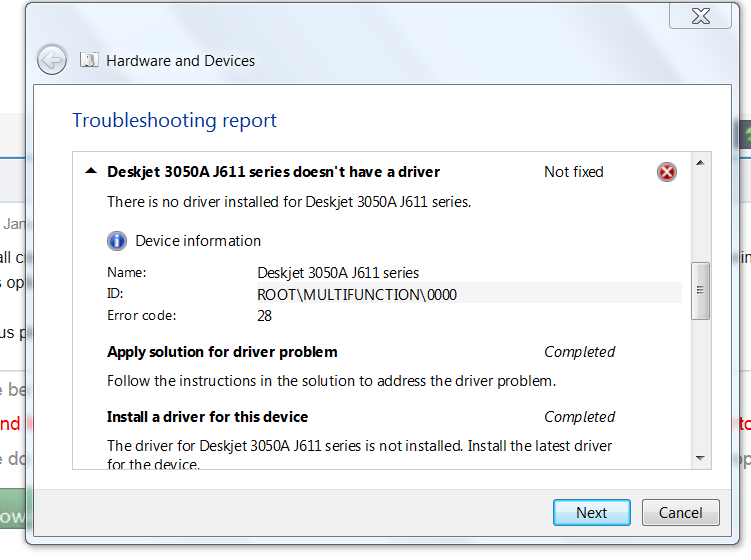The width and height of the screenshot is (751, 560).
Task: Click the 'Name:' label
Action: click(x=126, y=273)
